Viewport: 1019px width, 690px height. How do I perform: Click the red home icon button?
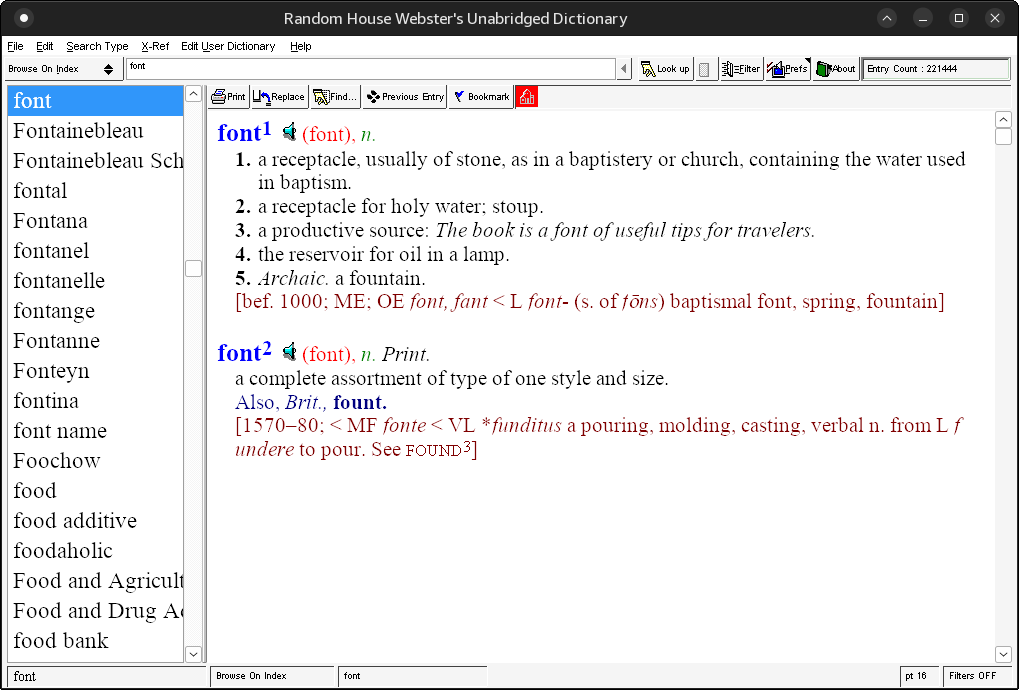pyautogui.click(x=526, y=97)
